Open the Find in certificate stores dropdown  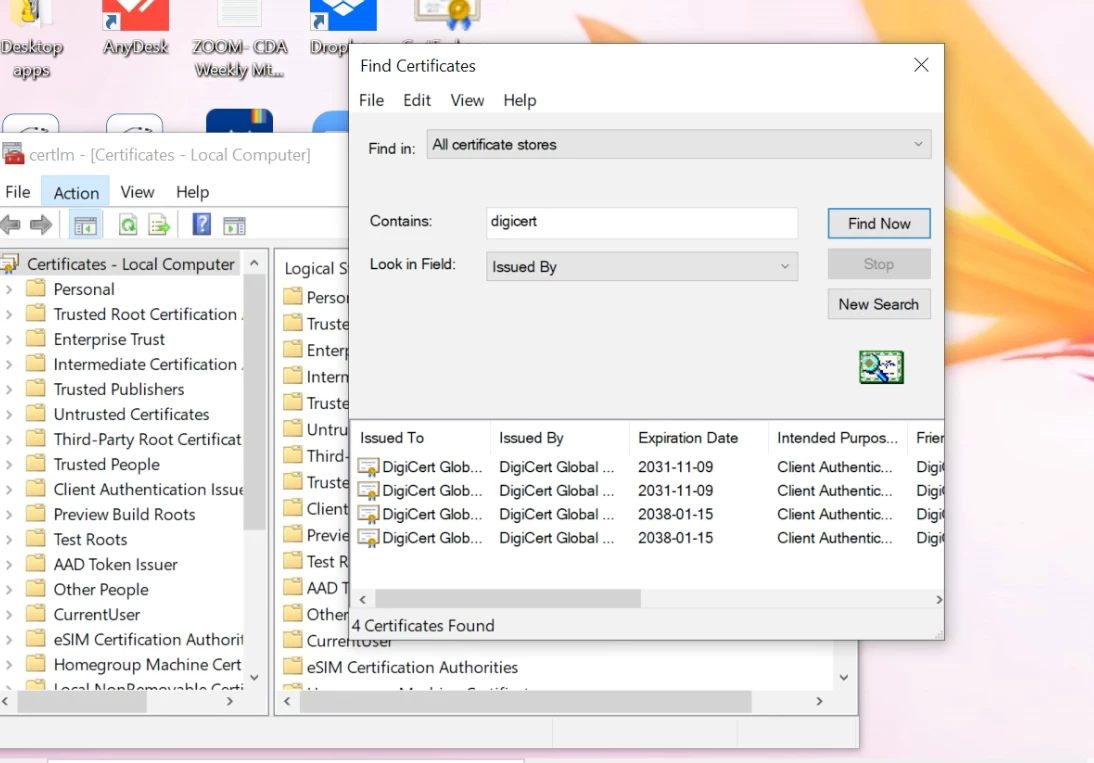click(x=679, y=144)
